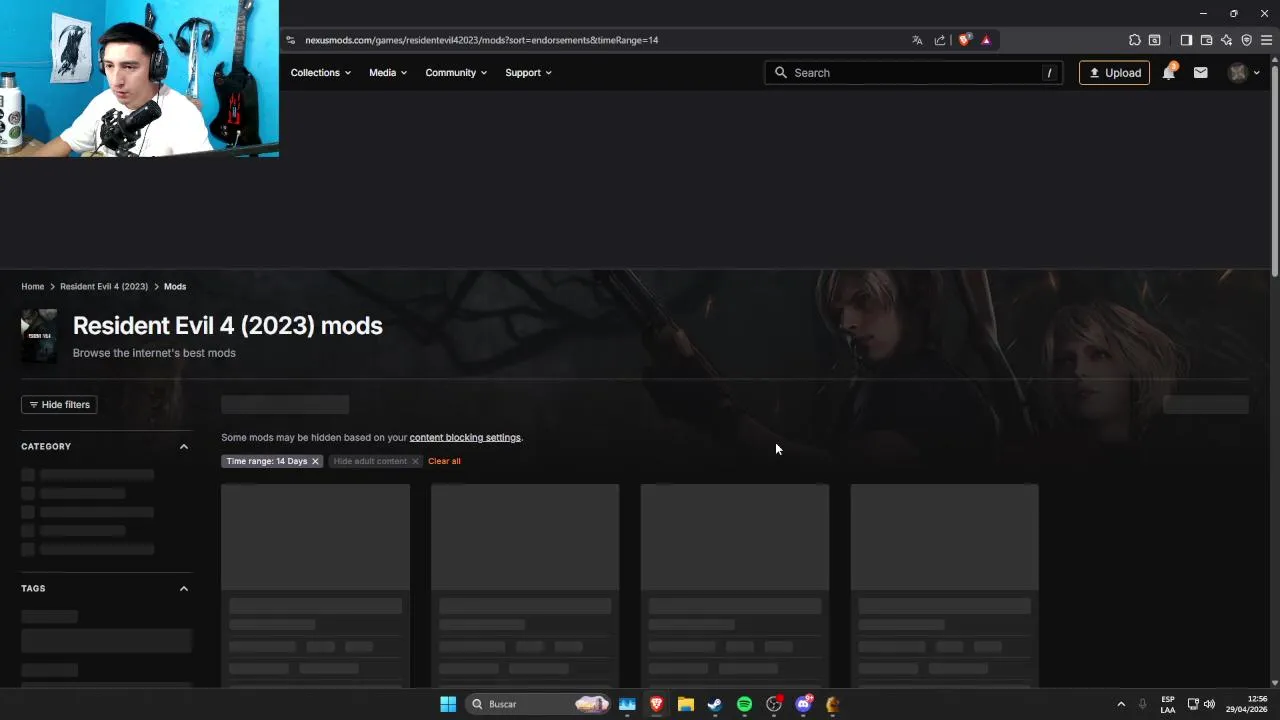Screen dimensions: 1280x720
Task: Click the site information icon beside the URL
Action: point(290,40)
